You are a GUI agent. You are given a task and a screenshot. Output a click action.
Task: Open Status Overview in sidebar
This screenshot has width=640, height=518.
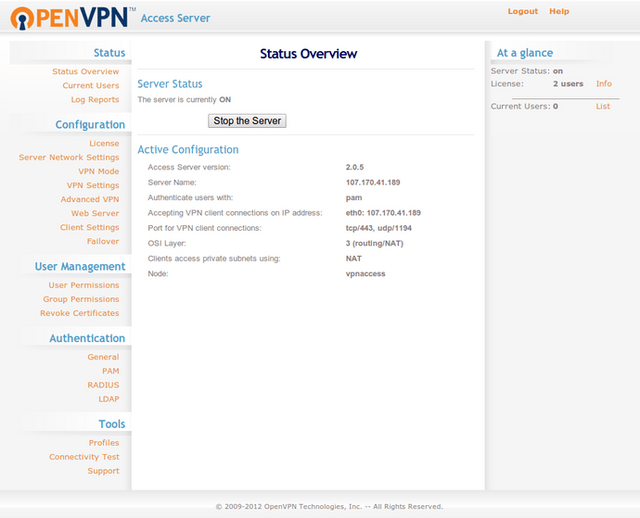85,71
